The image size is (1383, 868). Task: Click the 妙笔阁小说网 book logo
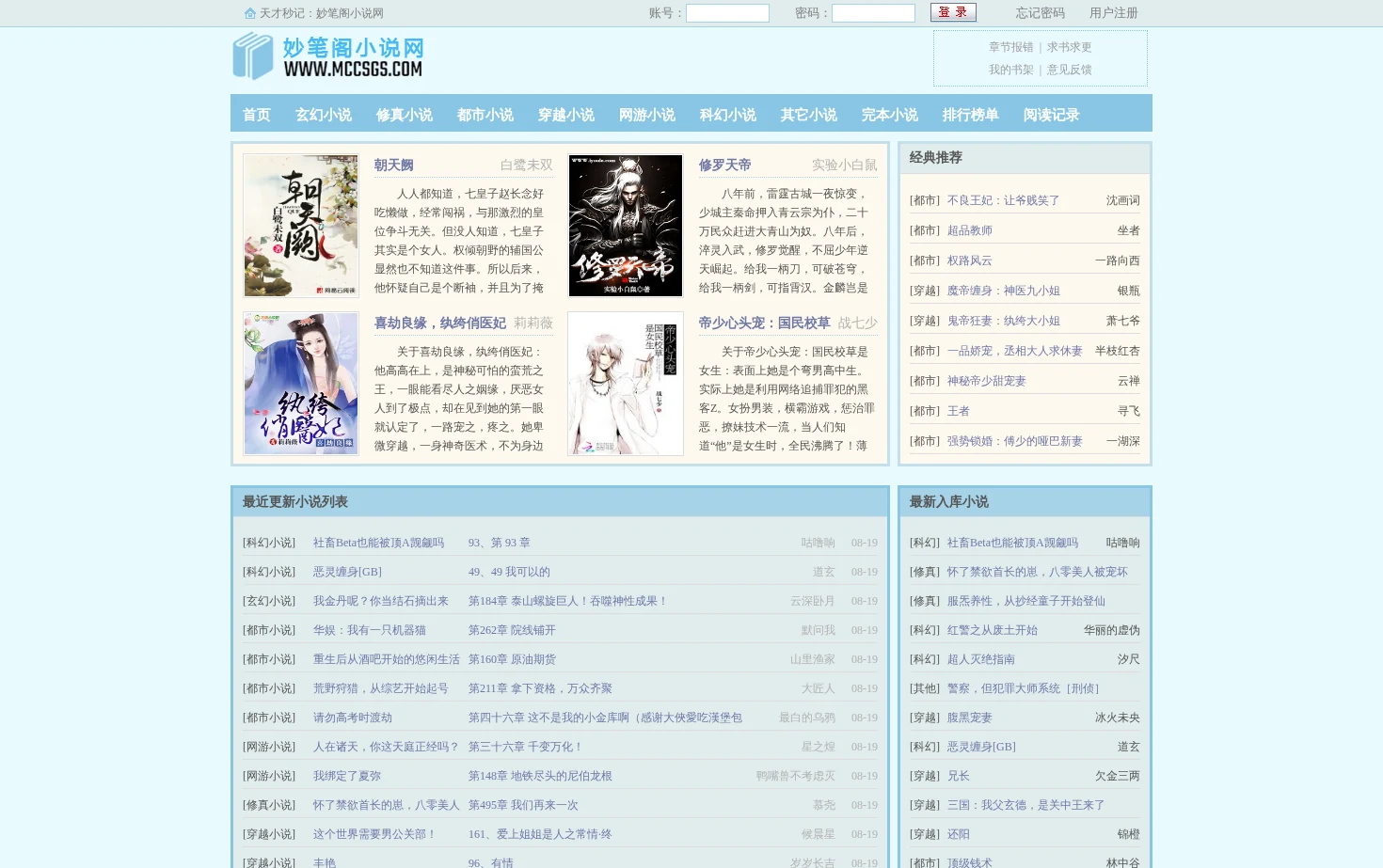point(328,56)
